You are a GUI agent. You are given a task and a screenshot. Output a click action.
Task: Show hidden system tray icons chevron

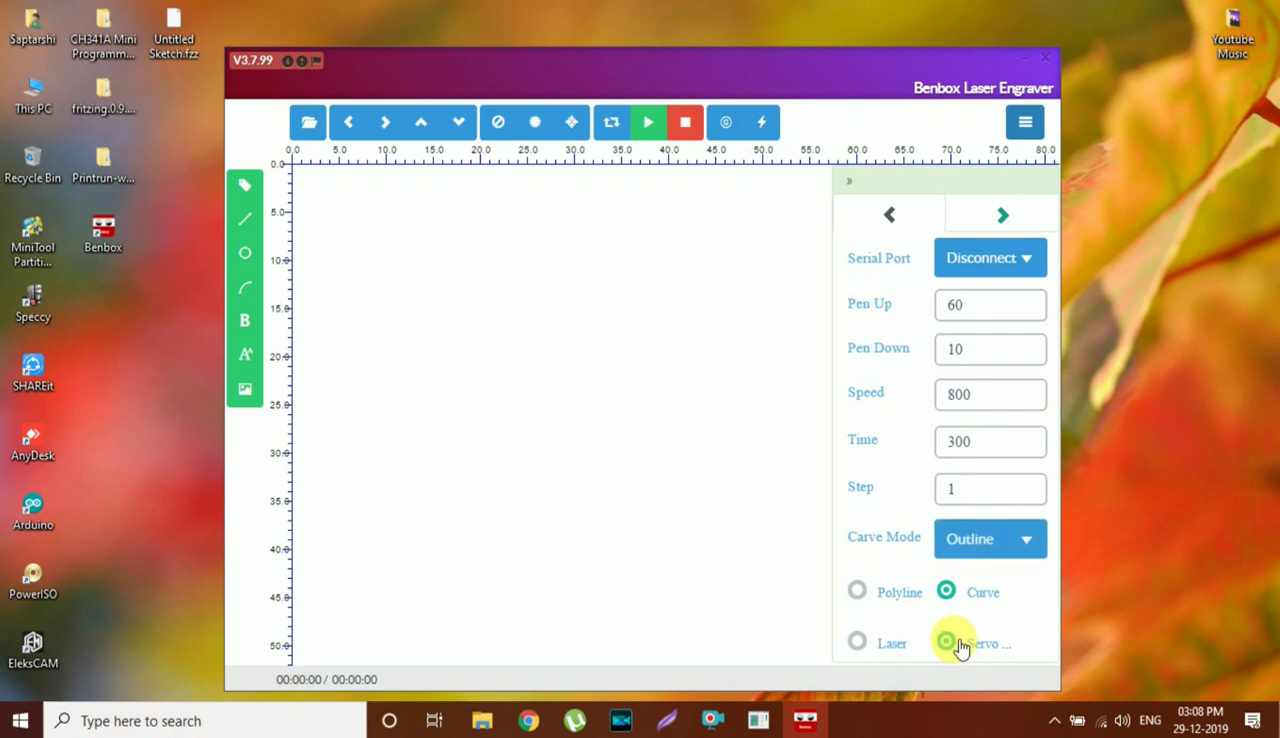(x=1054, y=721)
